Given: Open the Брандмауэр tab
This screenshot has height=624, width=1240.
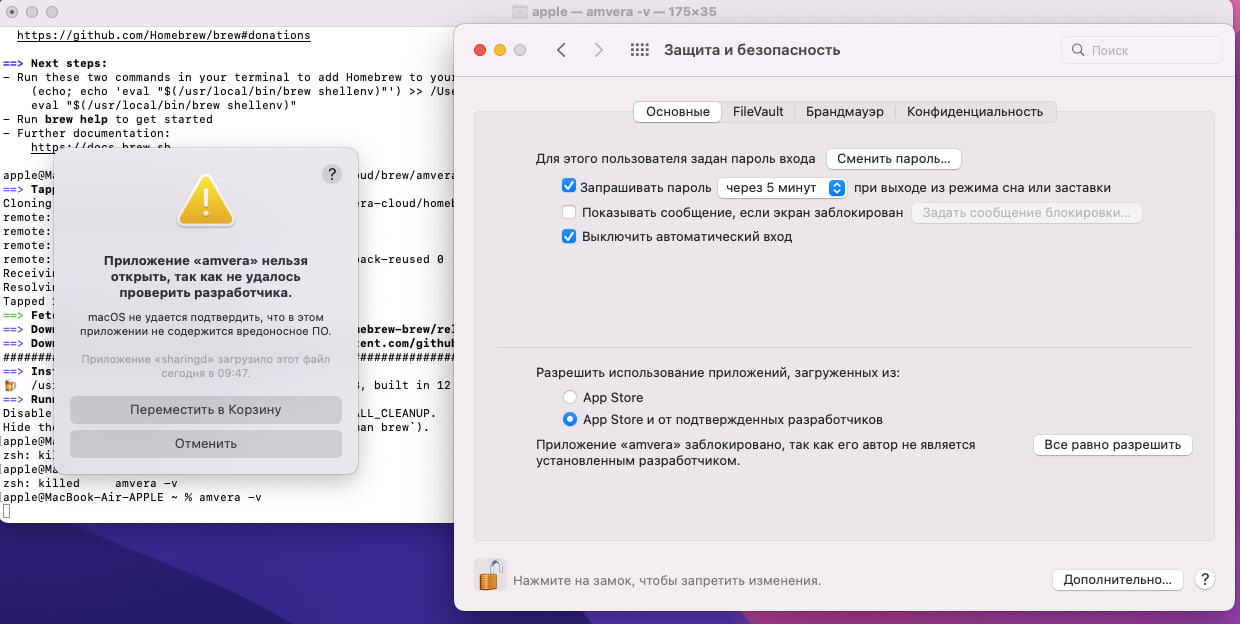Looking at the screenshot, I should (x=845, y=112).
